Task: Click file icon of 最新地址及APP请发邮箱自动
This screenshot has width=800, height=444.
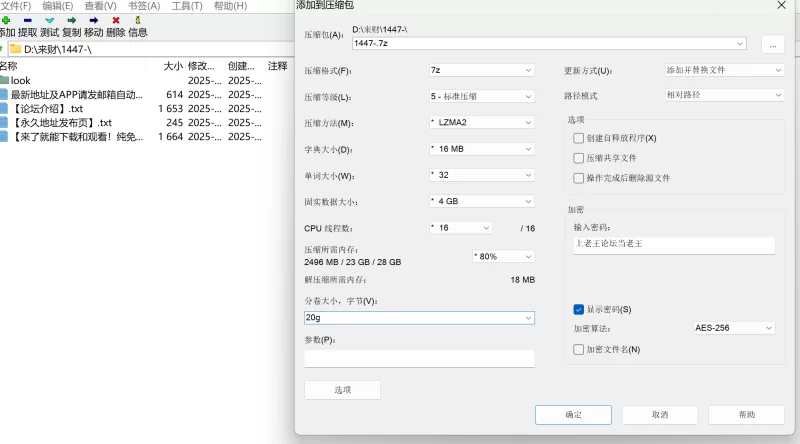Action: click(x=4, y=94)
